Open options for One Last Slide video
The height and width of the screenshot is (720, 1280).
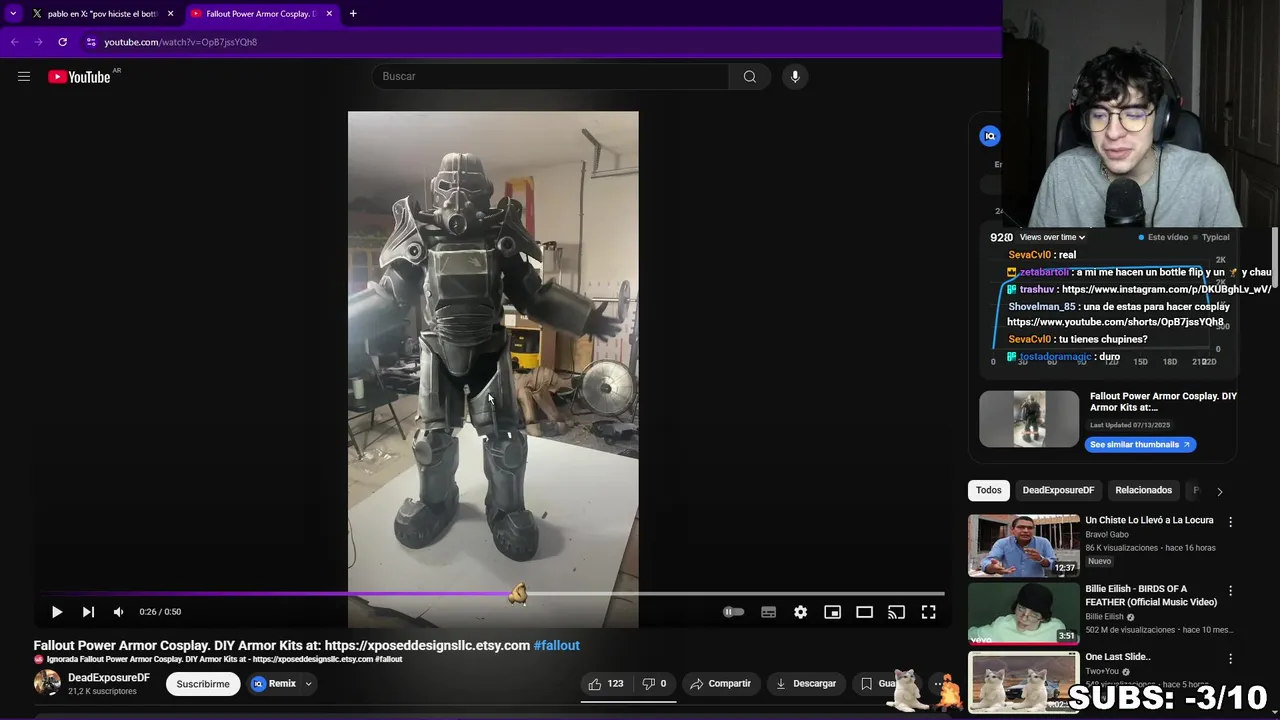point(1231,659)
